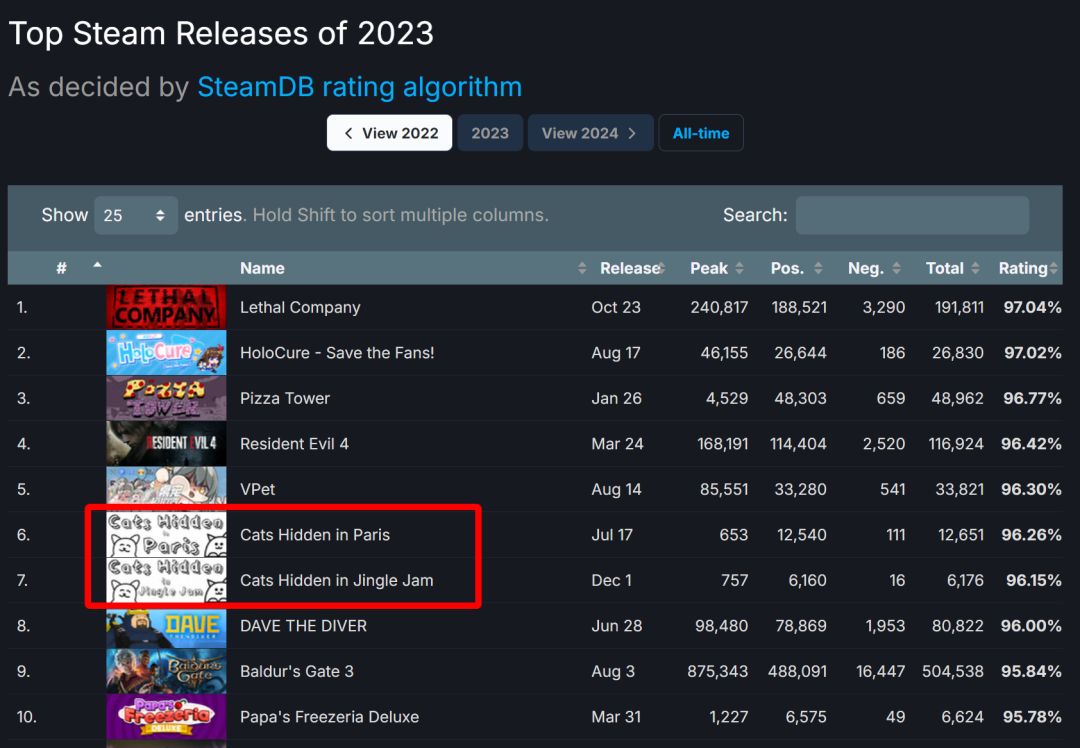Sort by the Release date column

tap(629, 268)
